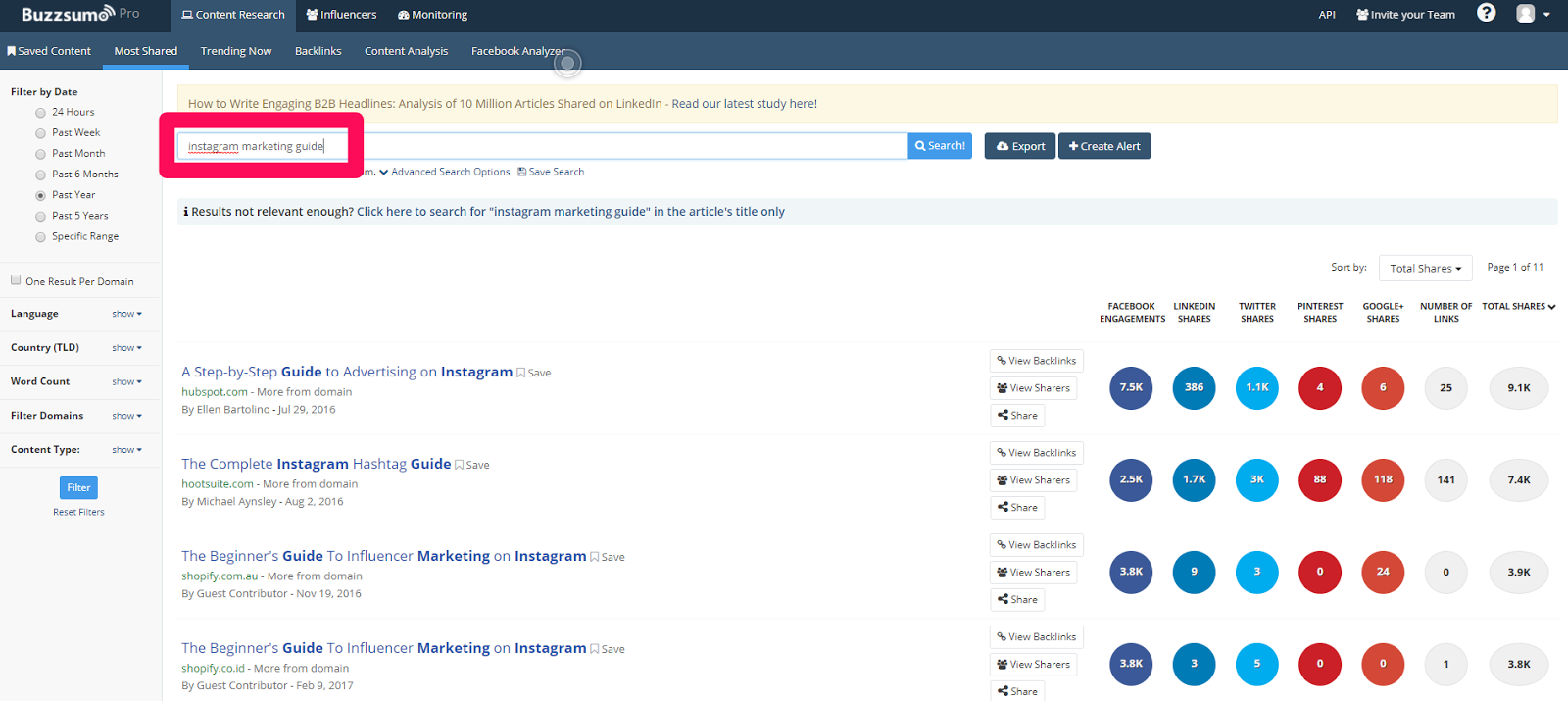Open the help question mark icon

click(x=1486, y=13)
